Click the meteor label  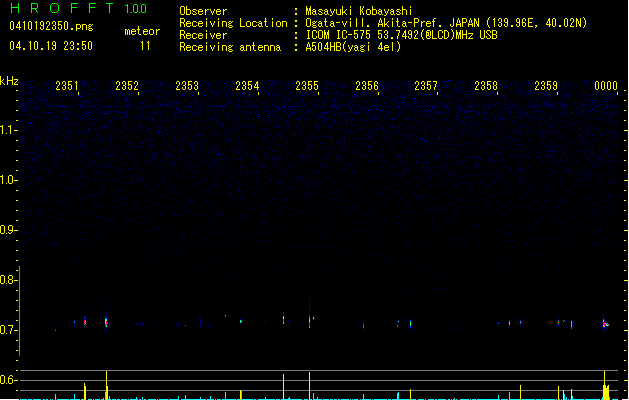(x=142, y=31)
